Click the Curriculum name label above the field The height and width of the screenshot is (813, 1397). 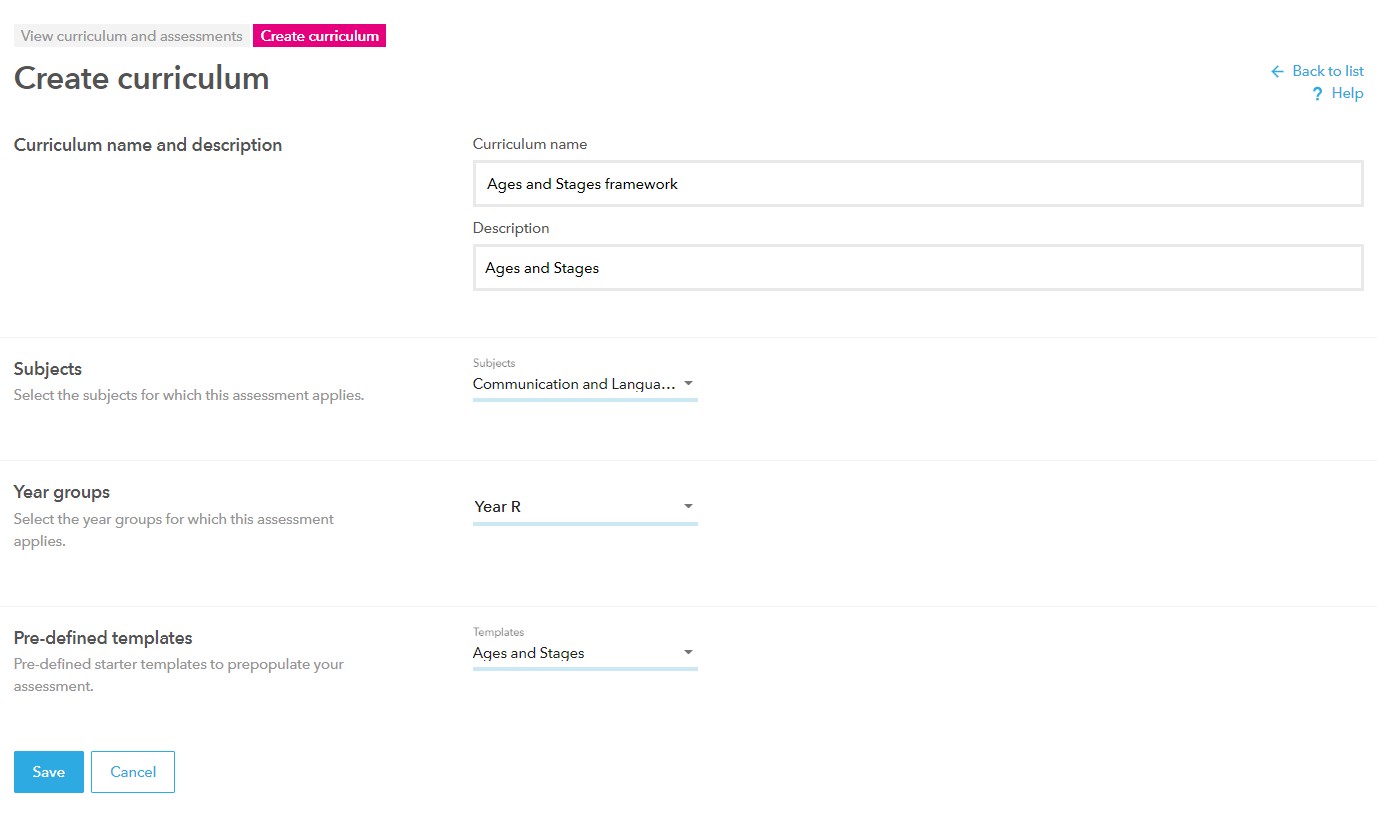[x=530, y=144]
